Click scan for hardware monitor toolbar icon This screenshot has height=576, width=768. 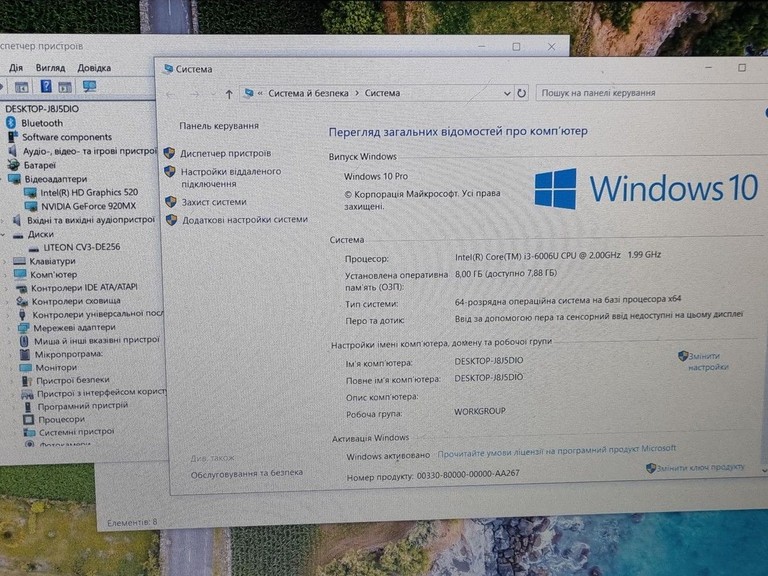(x=89, y=87)
